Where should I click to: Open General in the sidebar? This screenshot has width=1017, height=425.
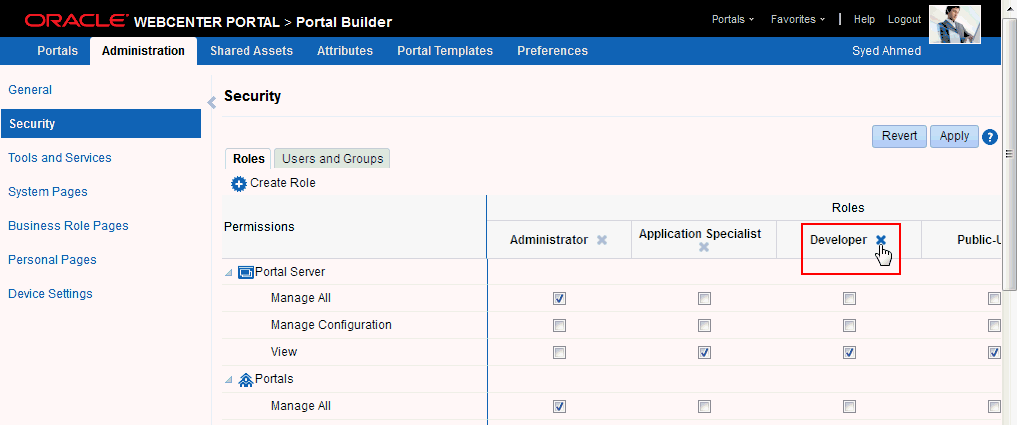[x=30, y=90]
